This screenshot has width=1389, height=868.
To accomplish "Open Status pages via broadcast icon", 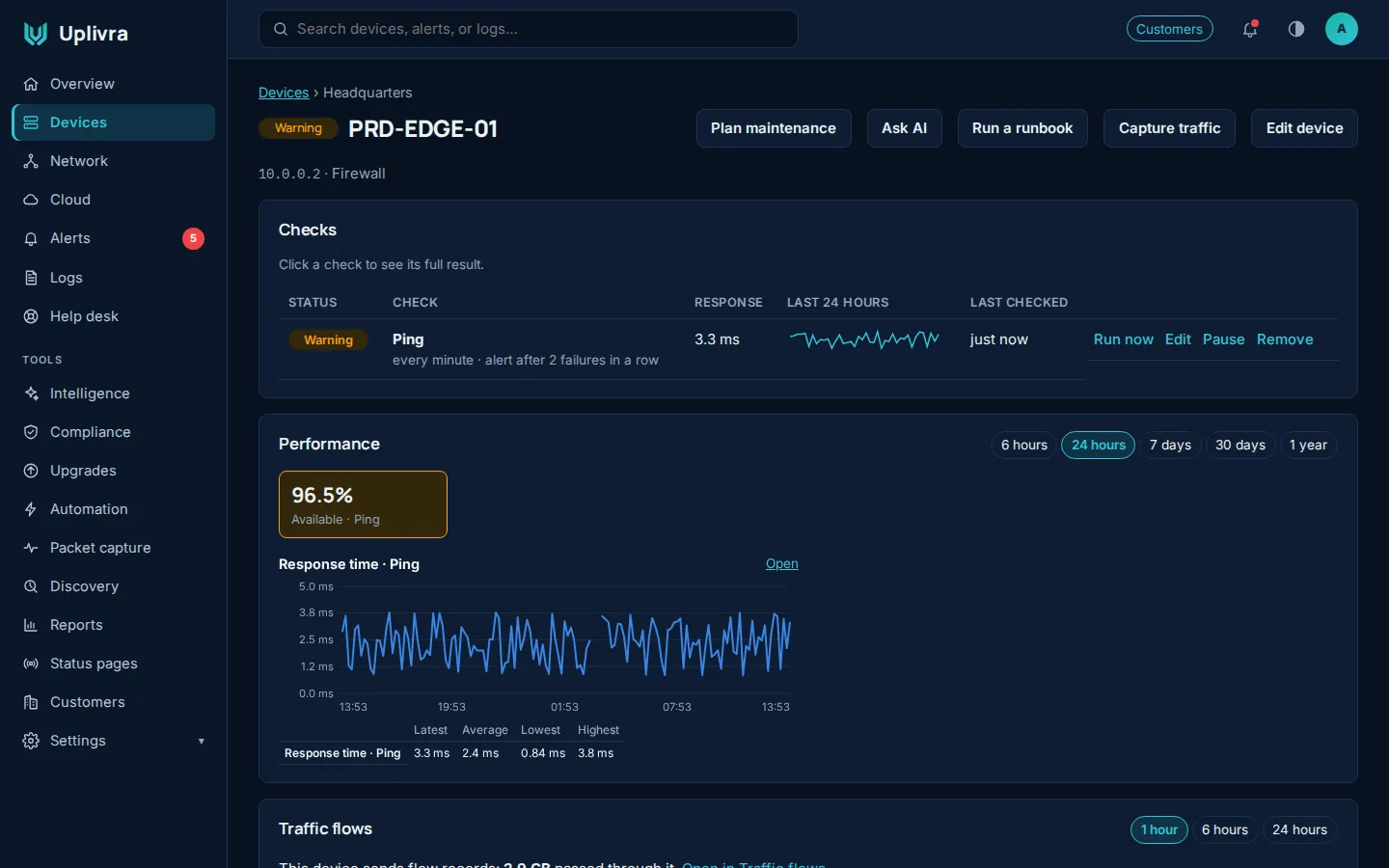I will [x=31, y=664].
